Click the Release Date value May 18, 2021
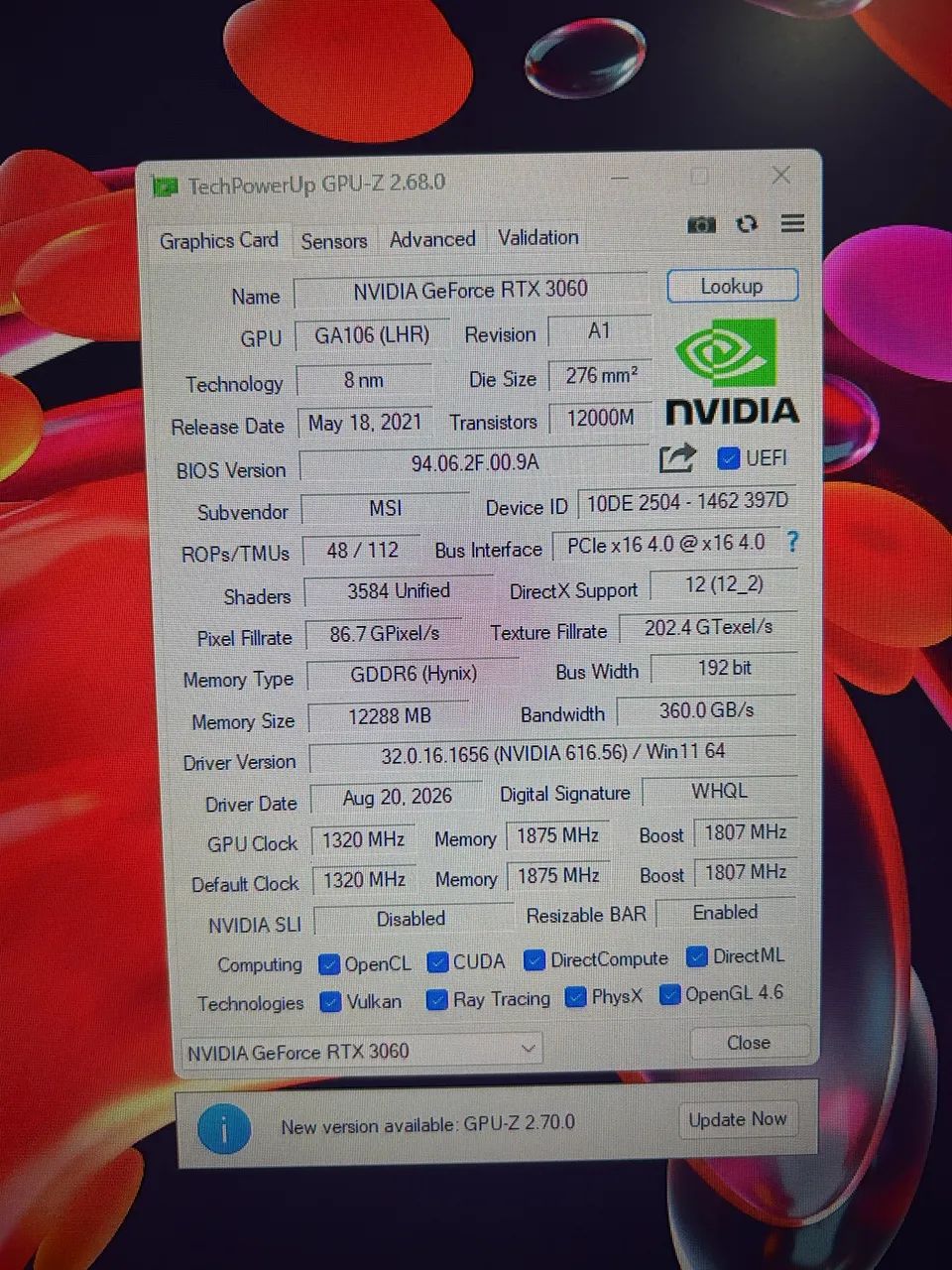 (x=365, y=423)
